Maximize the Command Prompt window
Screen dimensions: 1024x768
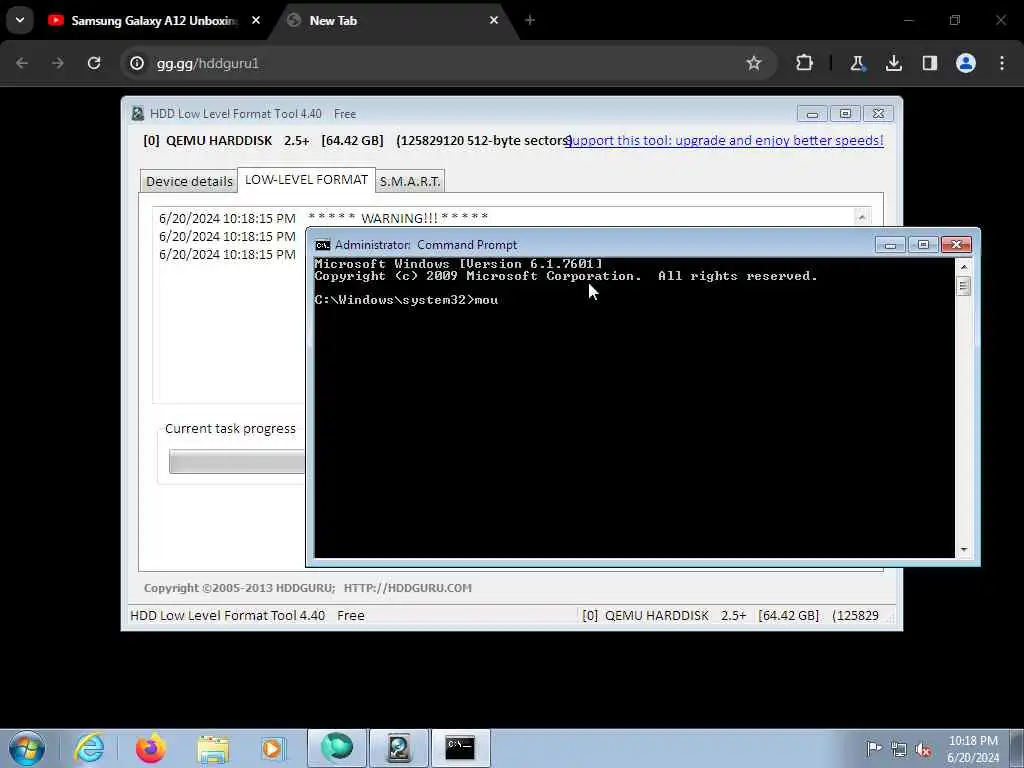tap(923, 245)
